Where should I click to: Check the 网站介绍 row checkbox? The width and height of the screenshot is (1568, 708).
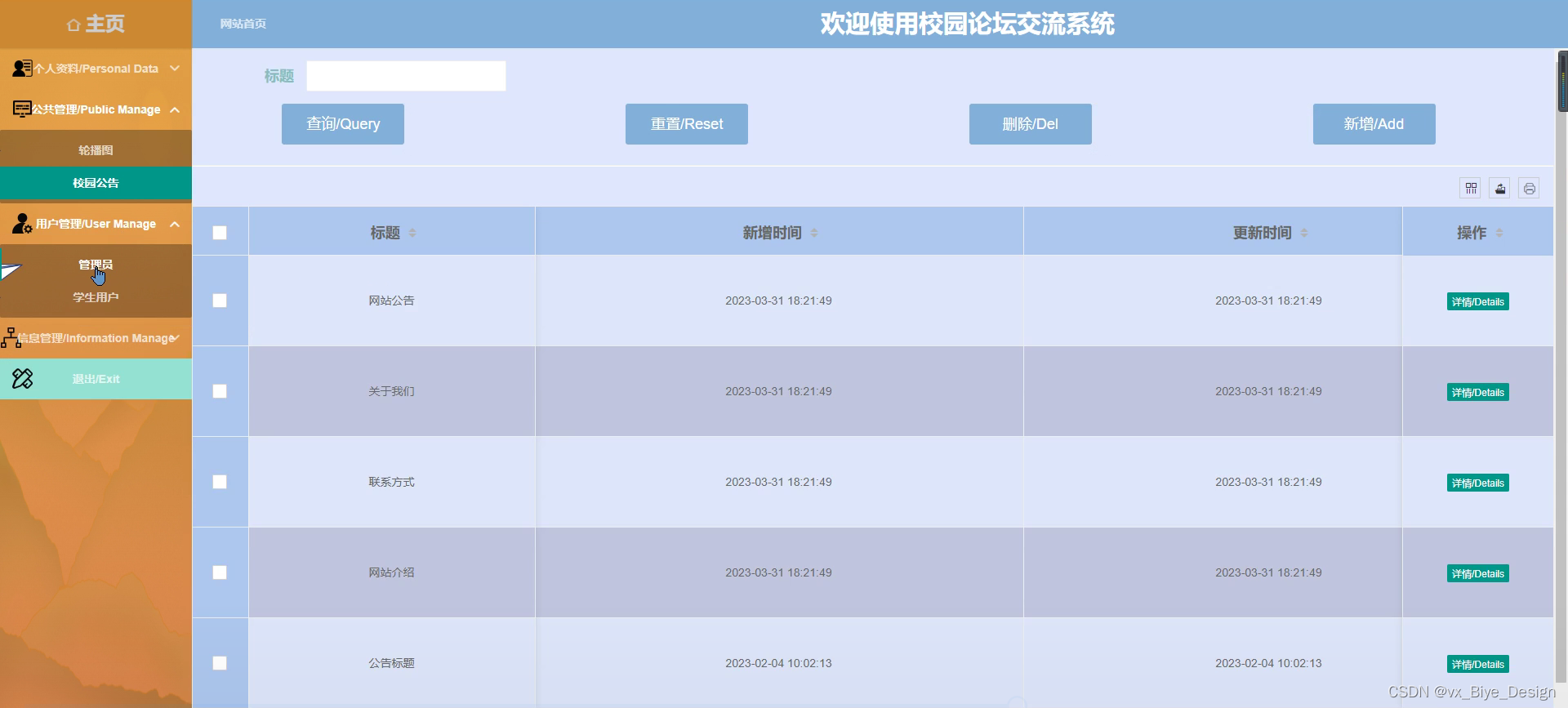[x=220, y=572]
